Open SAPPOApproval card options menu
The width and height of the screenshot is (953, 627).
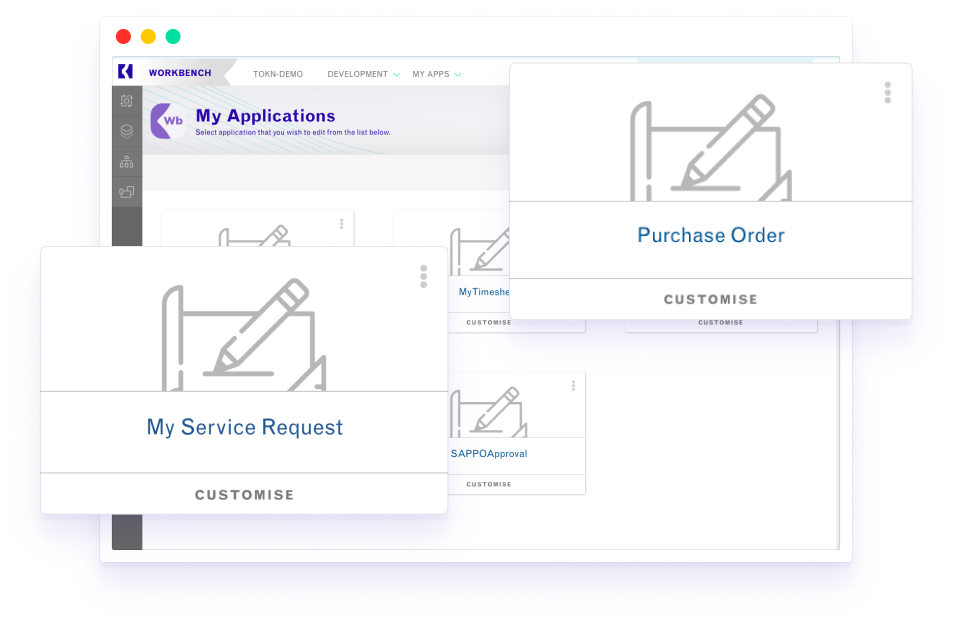(x=573, y=386)
